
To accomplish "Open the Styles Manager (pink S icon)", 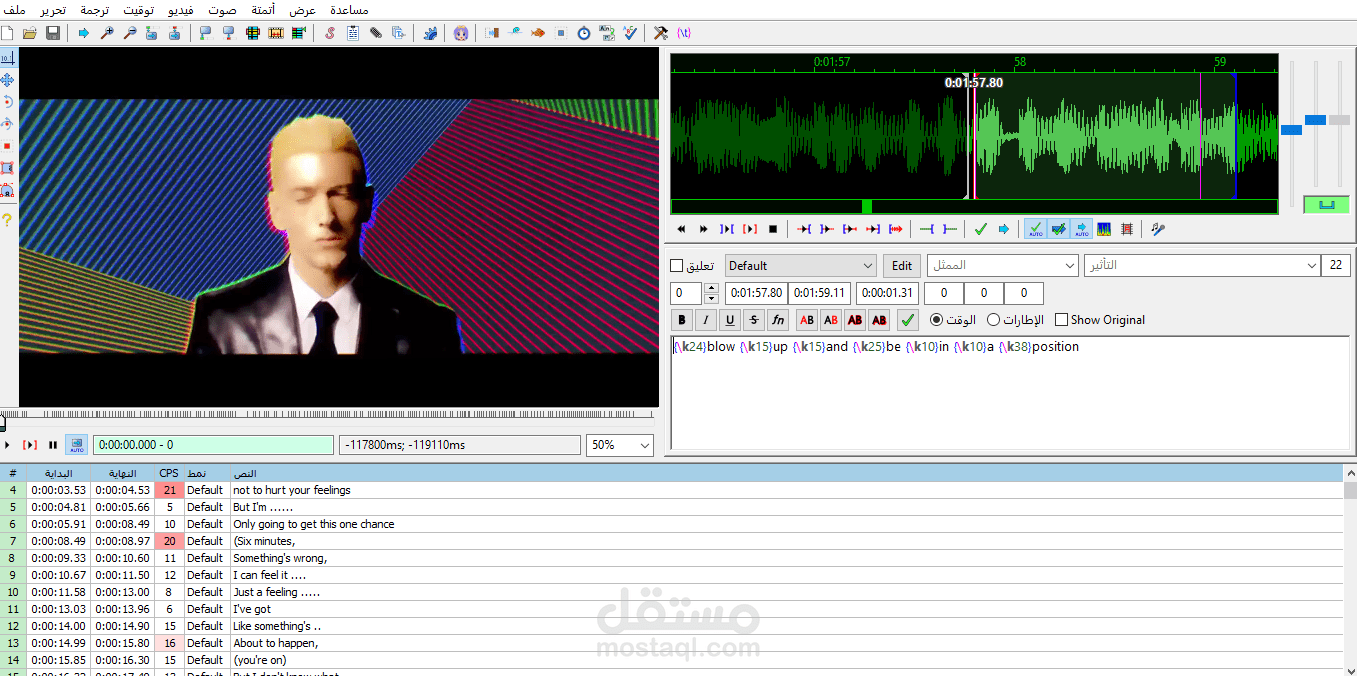I will coord(330,33).
